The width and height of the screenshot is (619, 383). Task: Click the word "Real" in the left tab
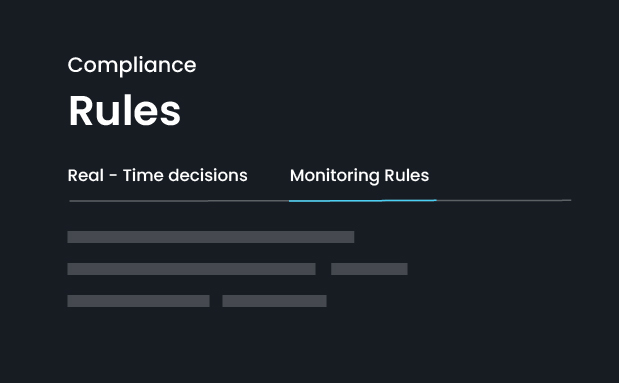click(x=86, y=175)
